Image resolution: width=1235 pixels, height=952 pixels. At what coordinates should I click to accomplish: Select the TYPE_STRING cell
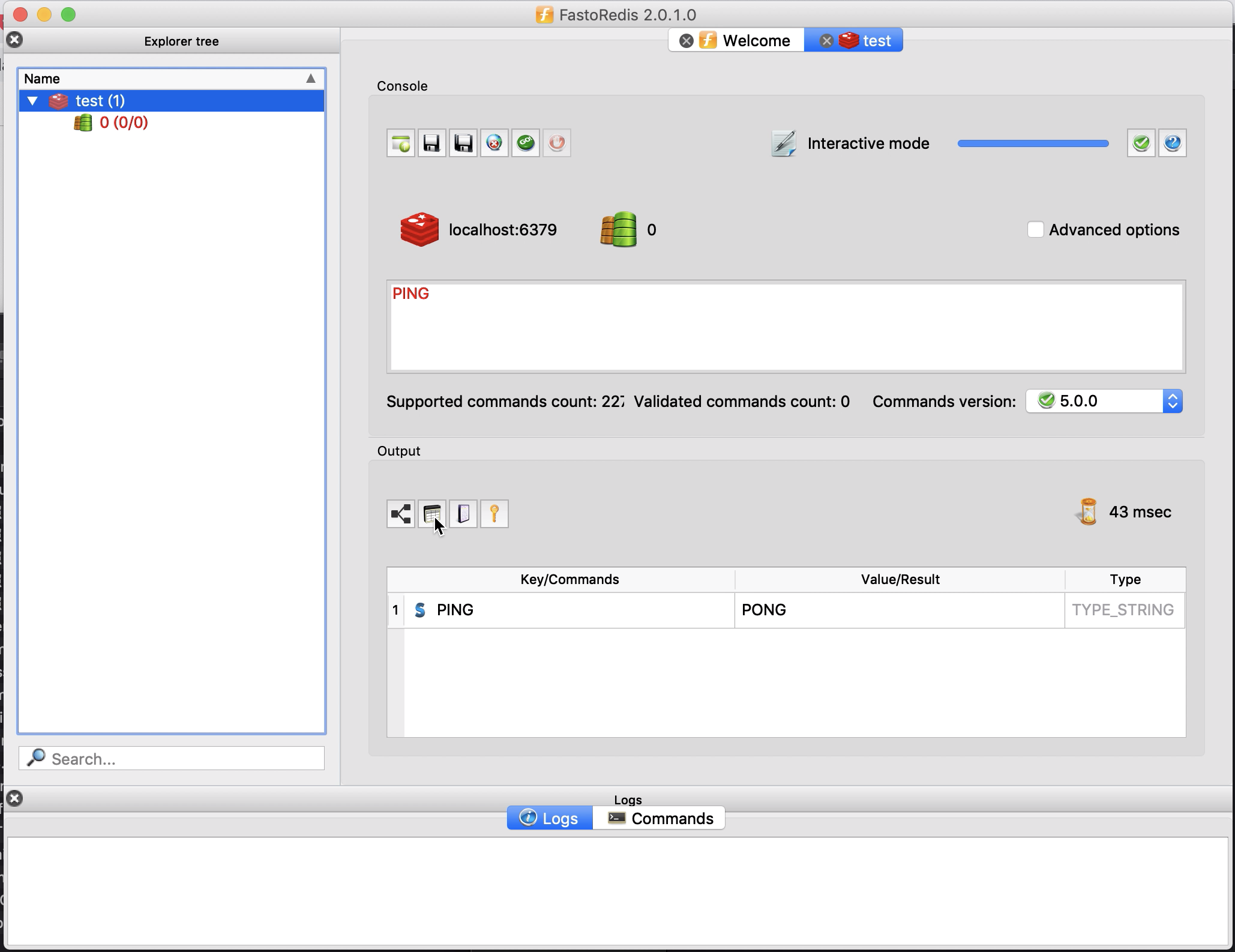pos(1125,610)
